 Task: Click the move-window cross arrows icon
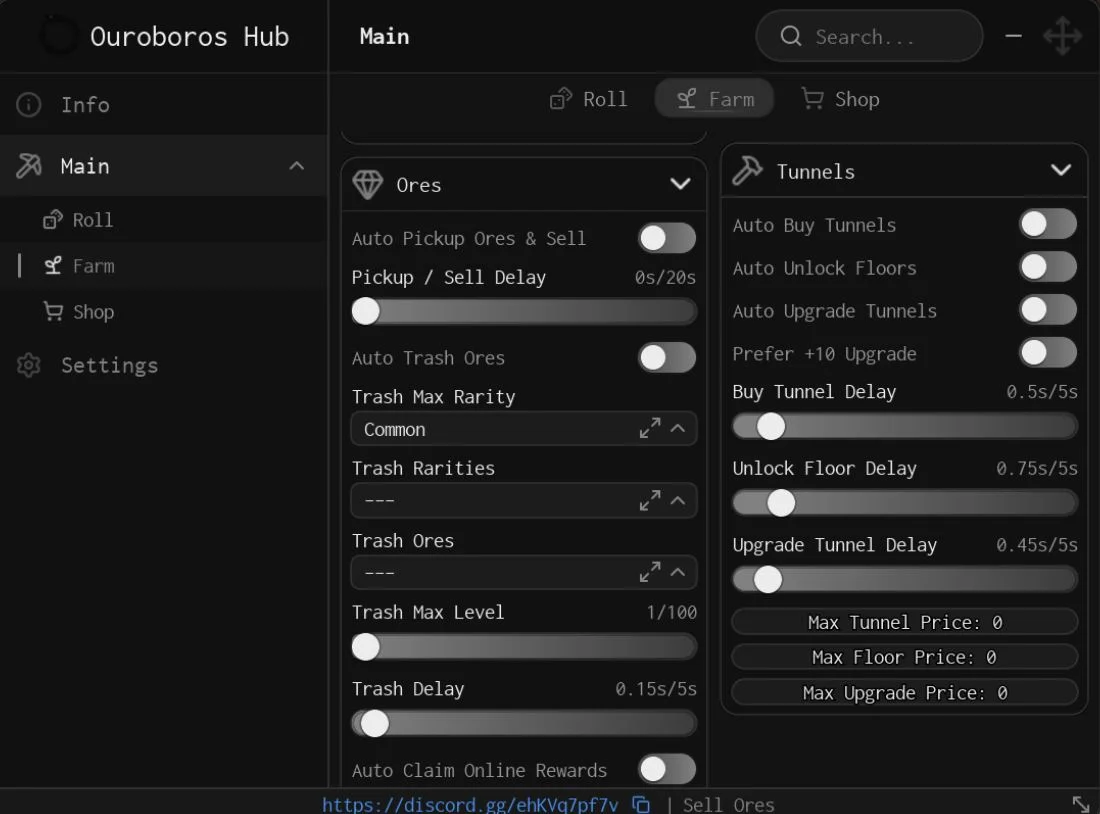(1062, 36)
